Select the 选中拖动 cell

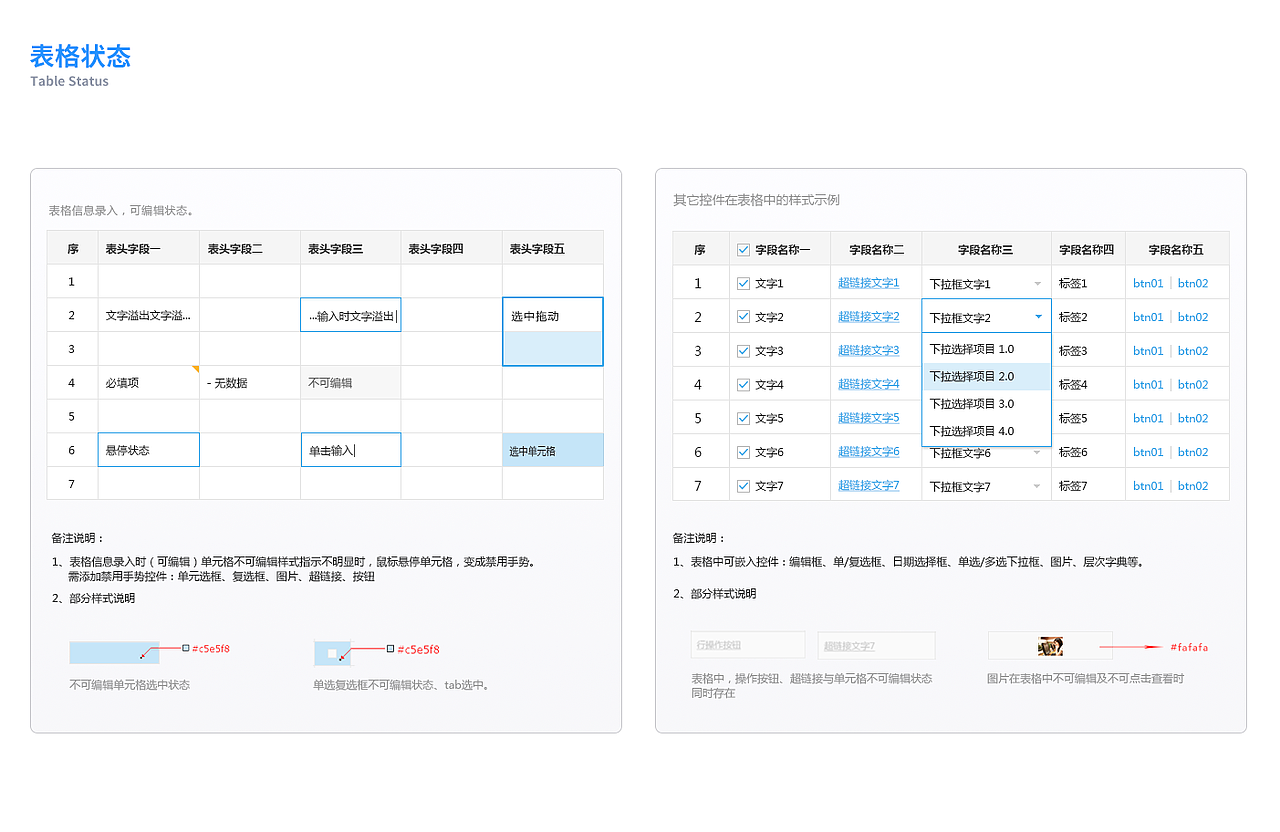tap(553, 315)
